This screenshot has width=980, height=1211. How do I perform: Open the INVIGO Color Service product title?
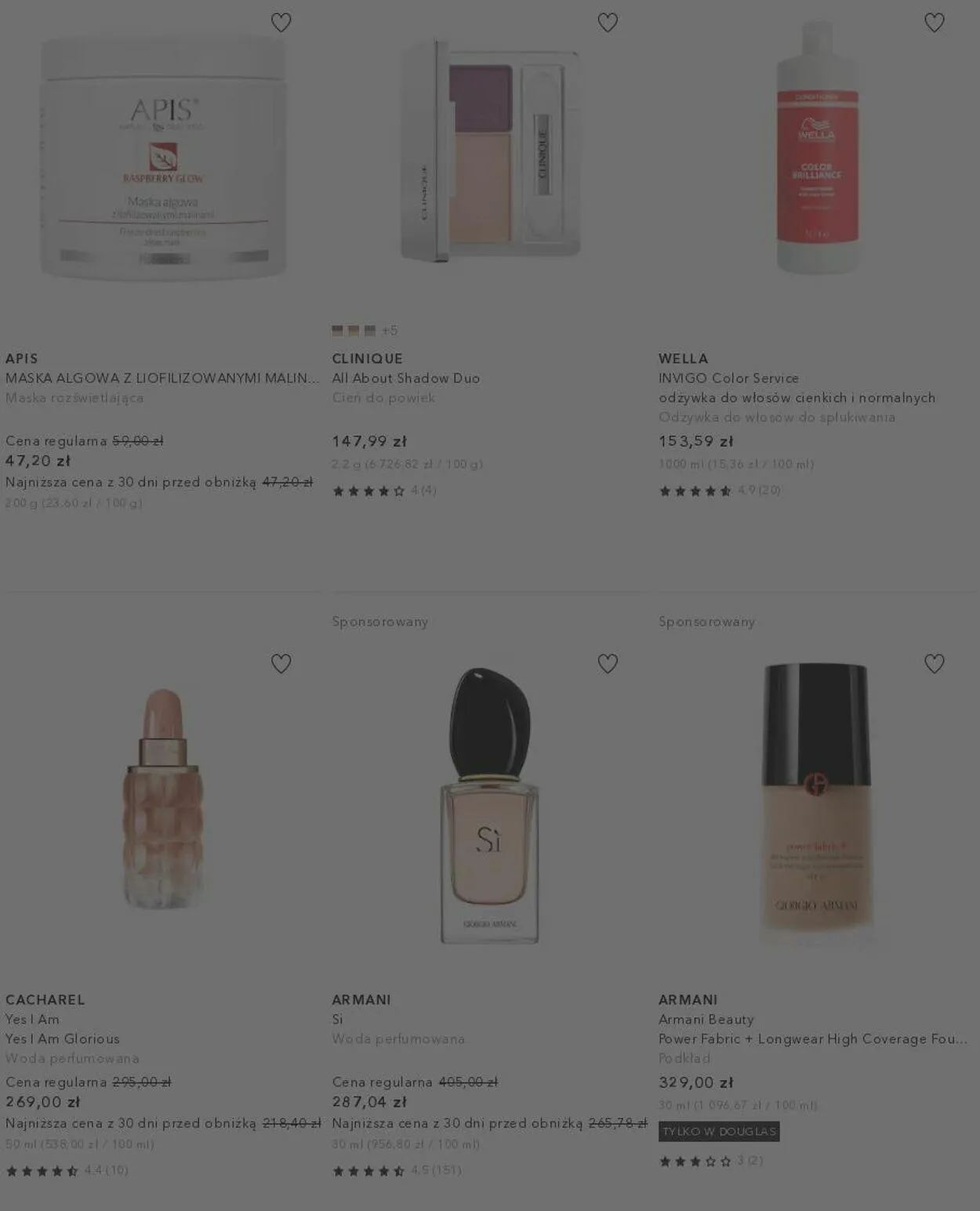[728, 378]
